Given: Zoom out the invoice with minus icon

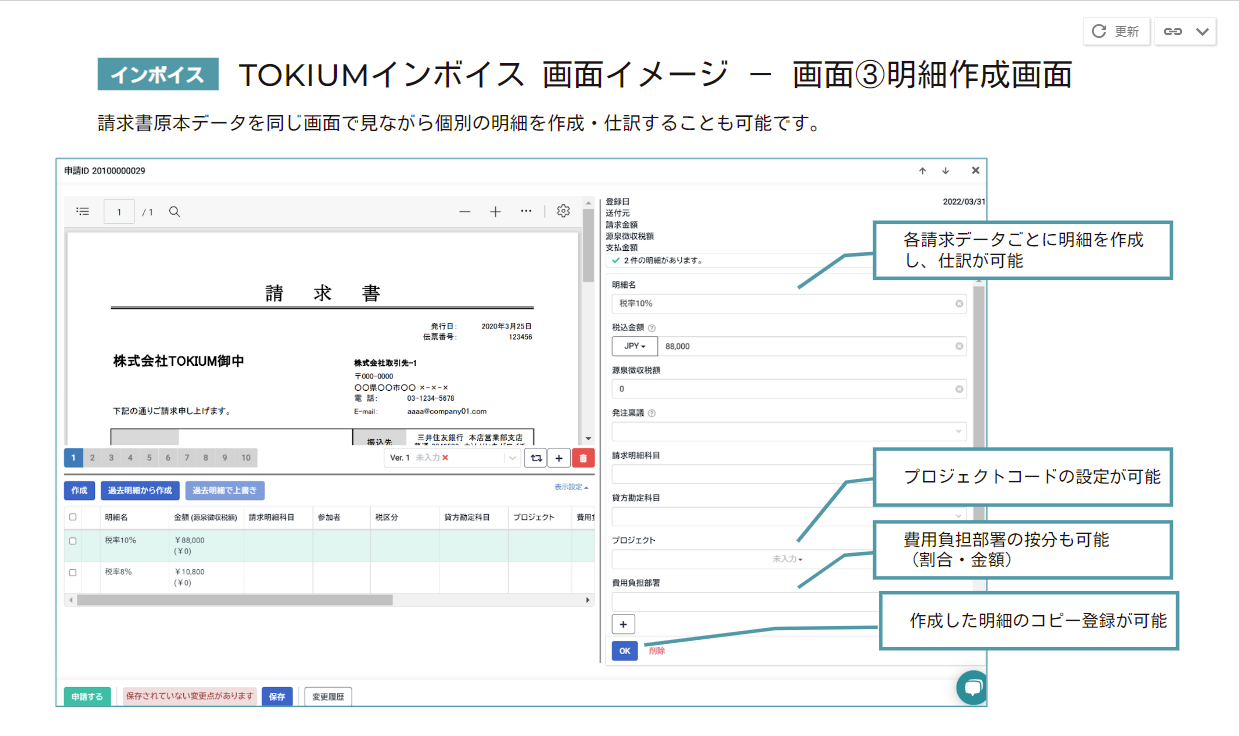Looking at the screenshot, I should 464,212.
